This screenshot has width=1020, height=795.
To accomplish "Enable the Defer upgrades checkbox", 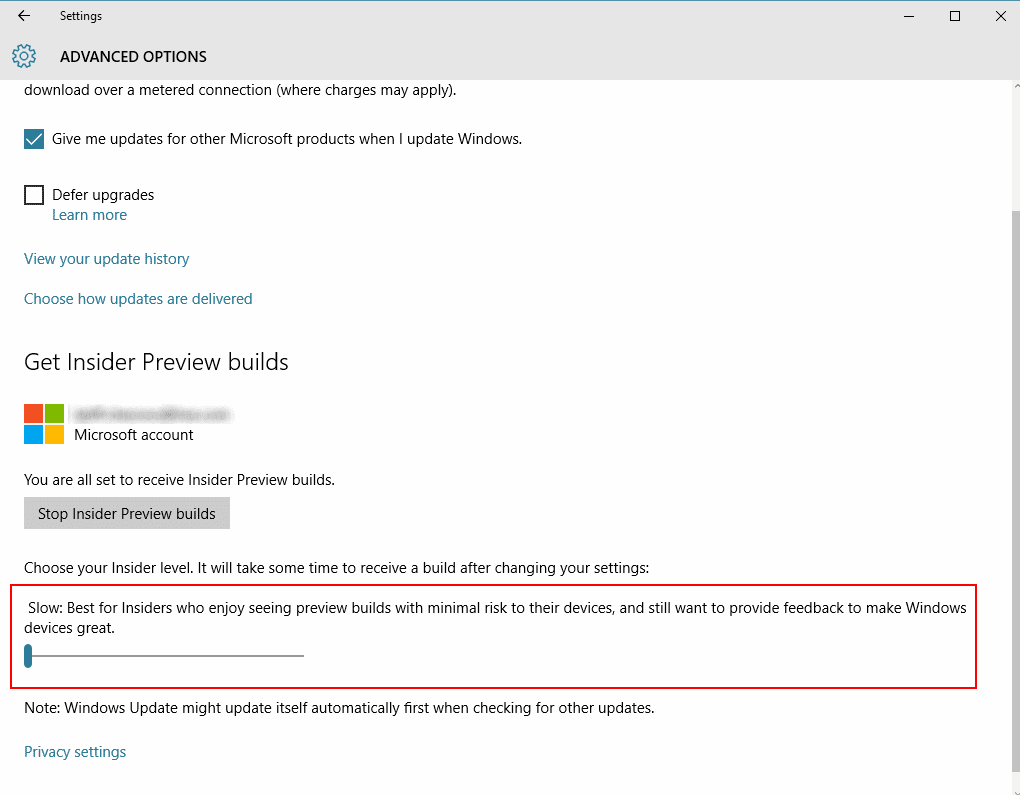I will click(34, 195).
